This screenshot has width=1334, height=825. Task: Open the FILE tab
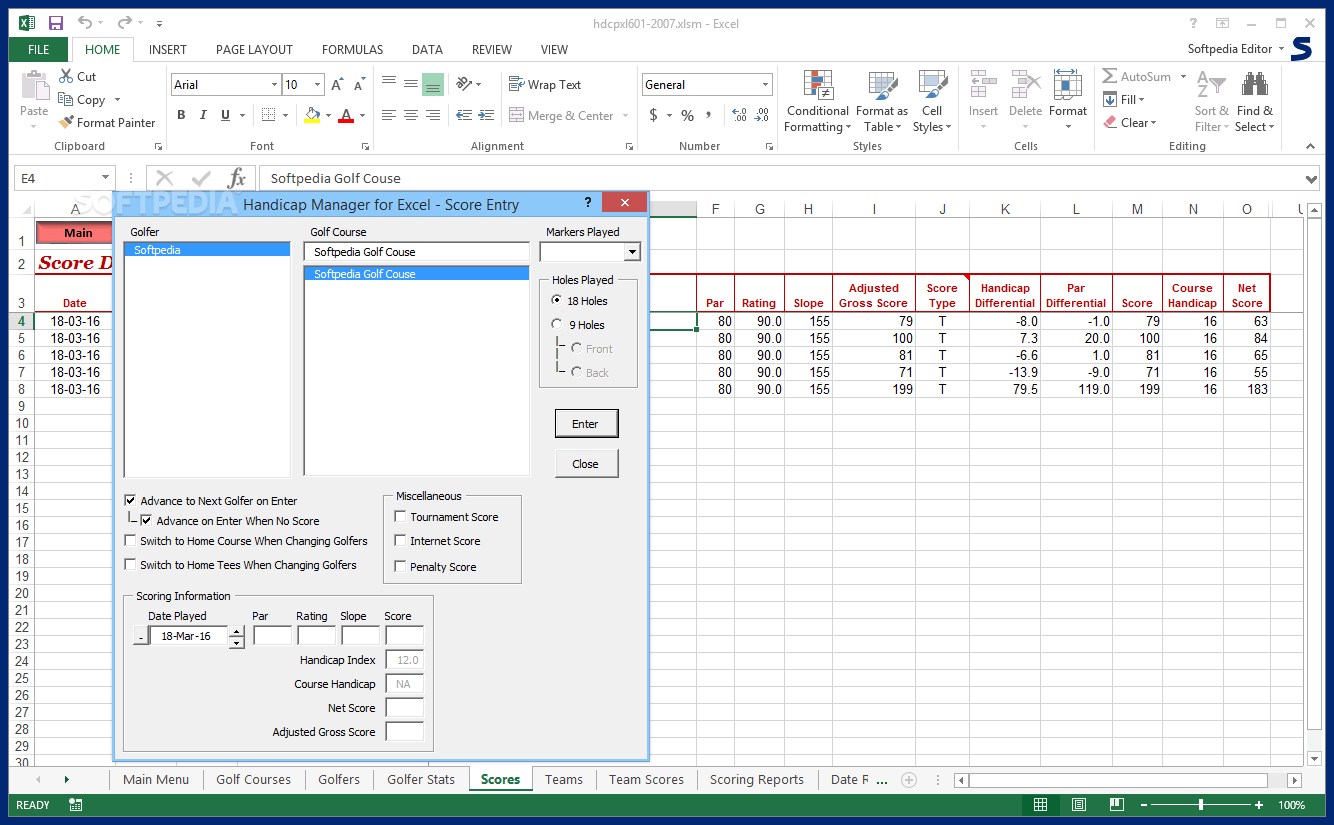pos(39,49)
